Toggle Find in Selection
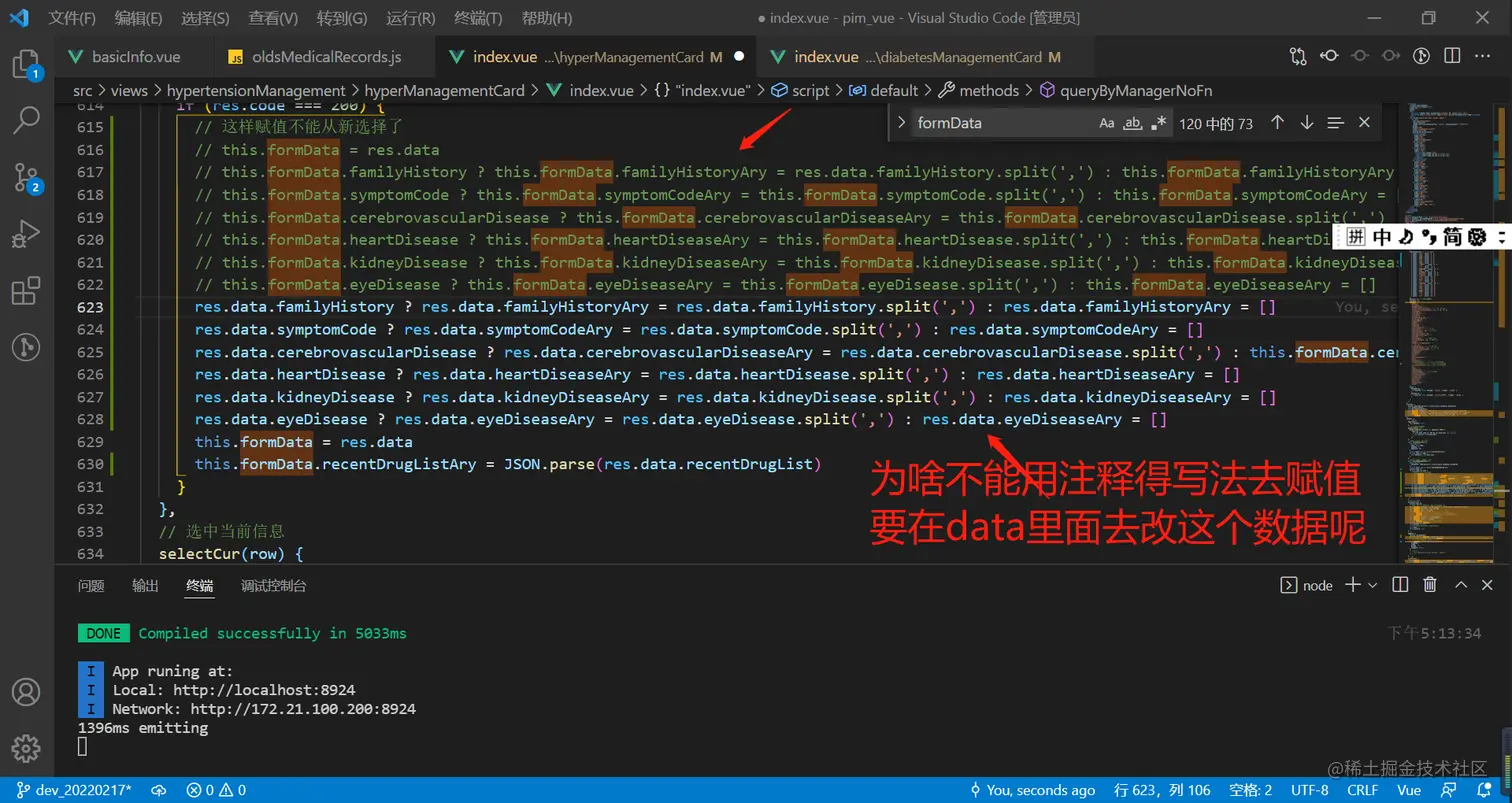This screenshot has width=1512, height=803. click(x=1335, y=123)
